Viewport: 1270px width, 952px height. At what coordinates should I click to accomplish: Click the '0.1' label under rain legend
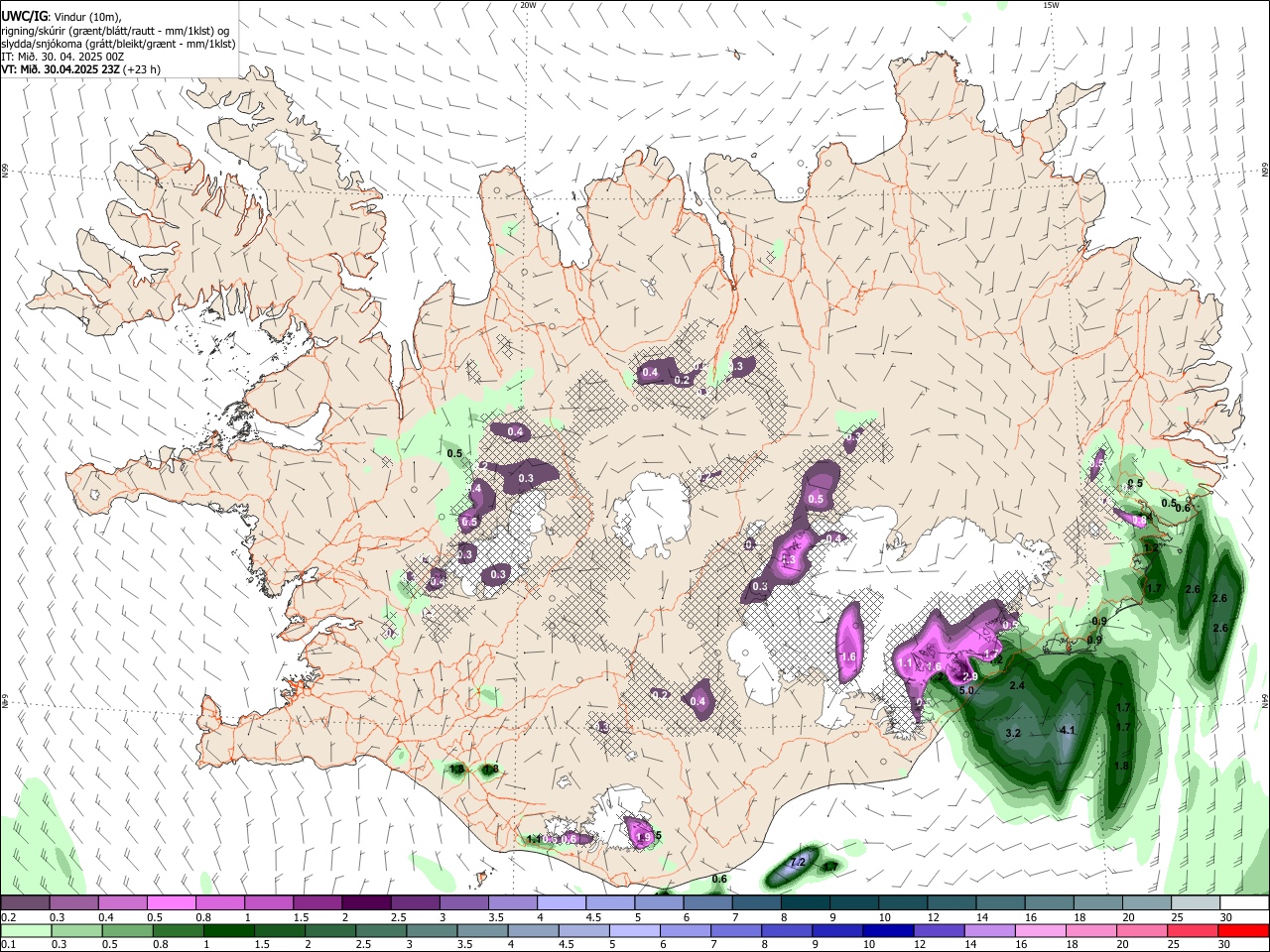tap(8, 945)
